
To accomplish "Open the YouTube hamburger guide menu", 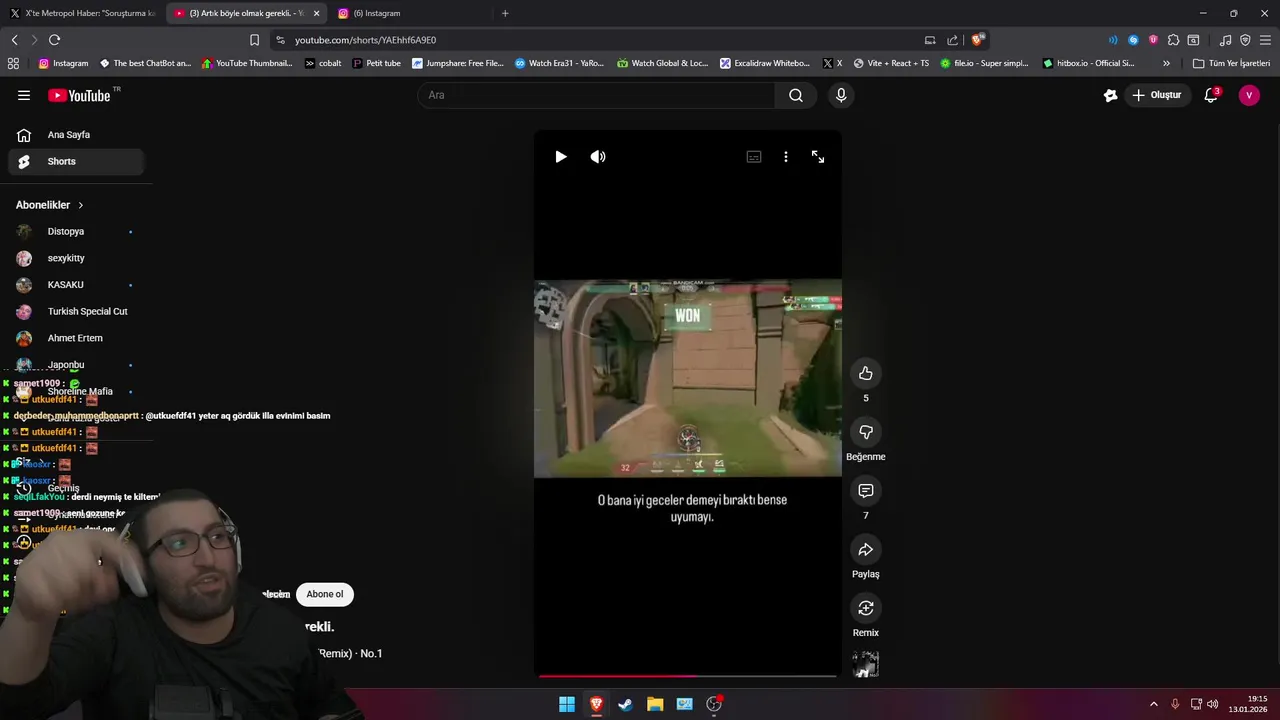I will coord(24,95).
